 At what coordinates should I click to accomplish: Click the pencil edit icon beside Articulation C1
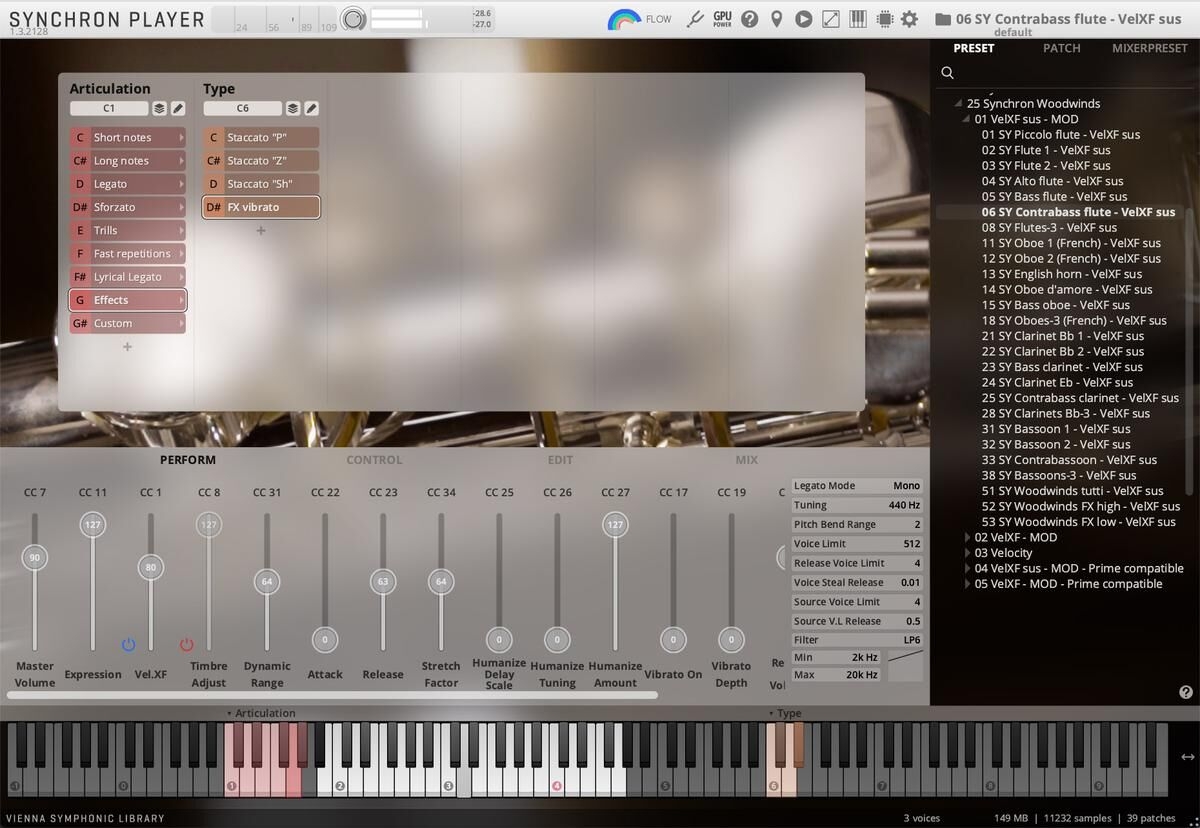click(178, 108)
